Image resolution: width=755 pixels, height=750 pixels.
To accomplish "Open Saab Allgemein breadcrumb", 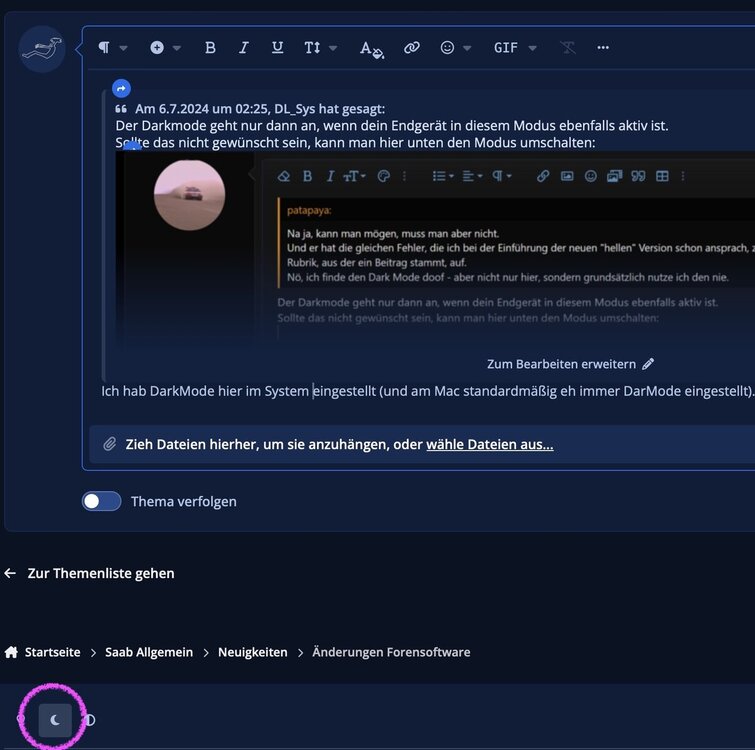I will pyautogui.click(x=149, y=652).
